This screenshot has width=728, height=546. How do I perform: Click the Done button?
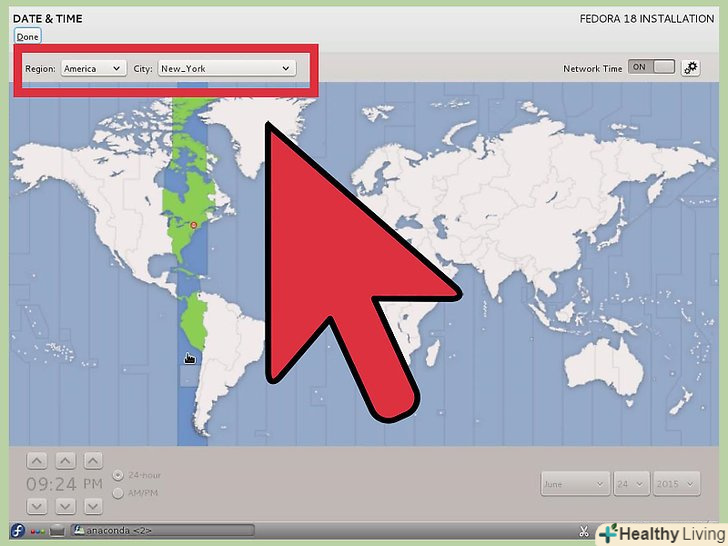(27, 37)
